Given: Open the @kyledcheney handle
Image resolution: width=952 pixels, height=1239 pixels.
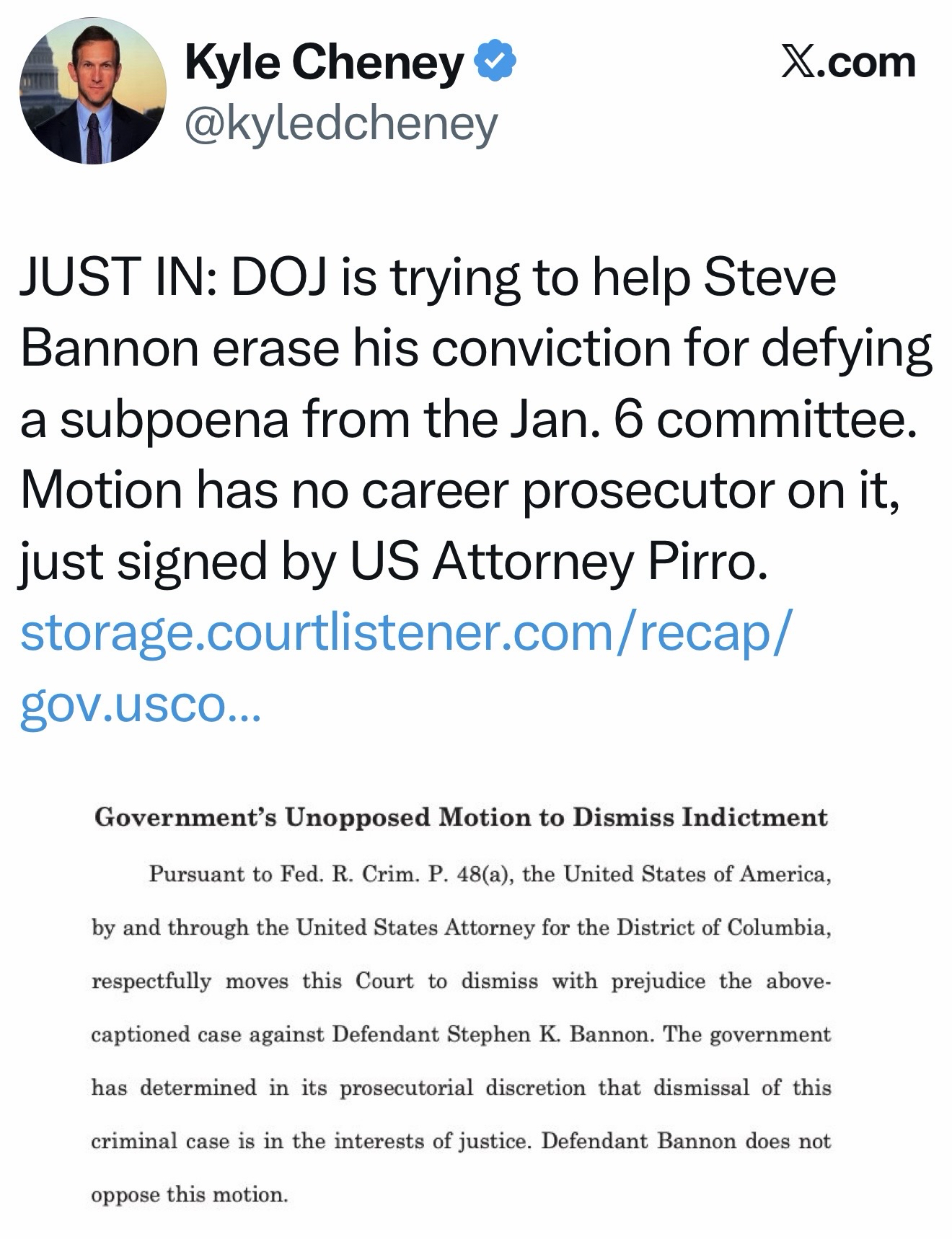Looking at the screenshot, I should [341, 124].
